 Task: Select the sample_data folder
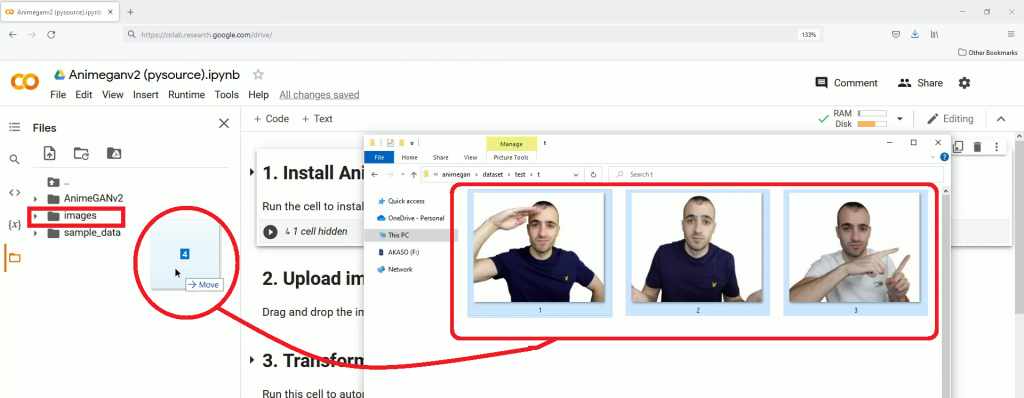point(92,233)
